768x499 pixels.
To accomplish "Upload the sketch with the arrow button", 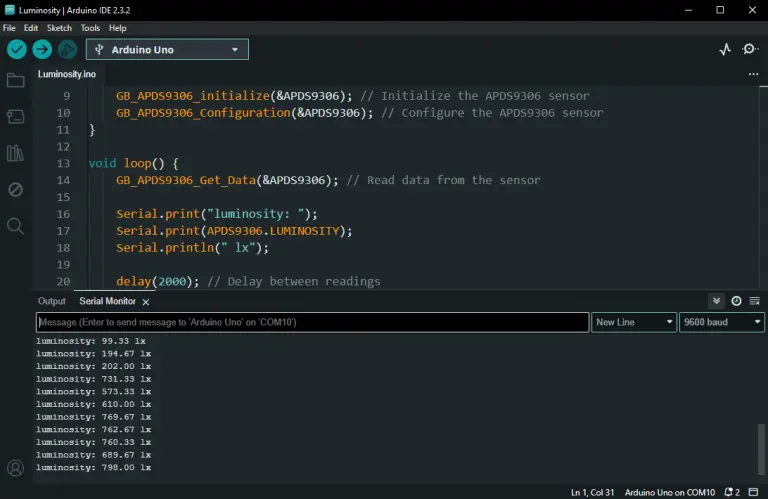I will tap(42, 49).
